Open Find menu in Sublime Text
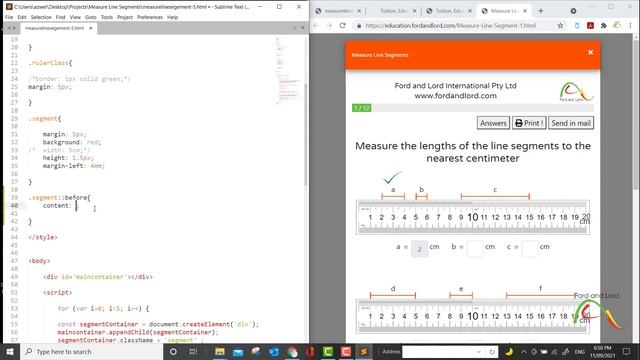This screenshot has height=360, width=640. click(60, 17)
